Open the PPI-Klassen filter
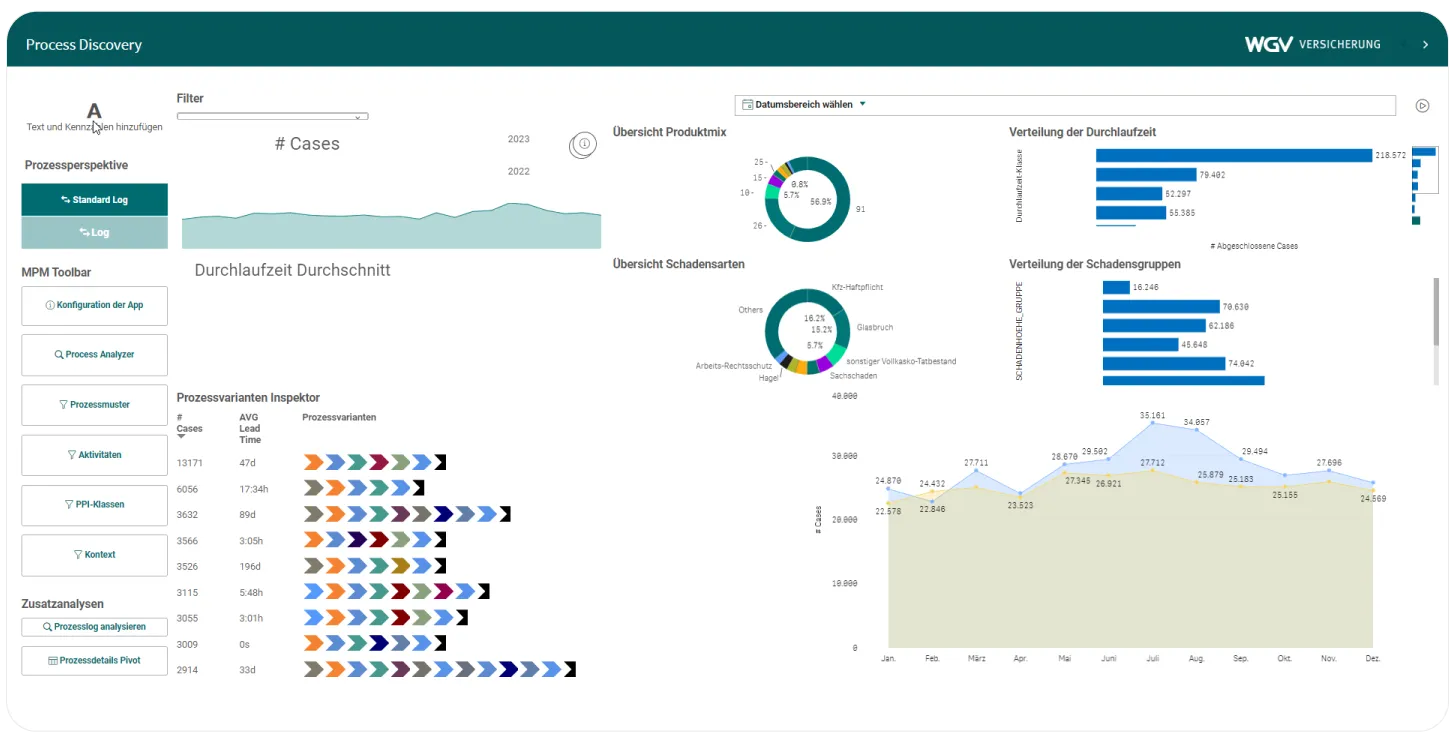The image size is (1455, 743). point(95,505)
